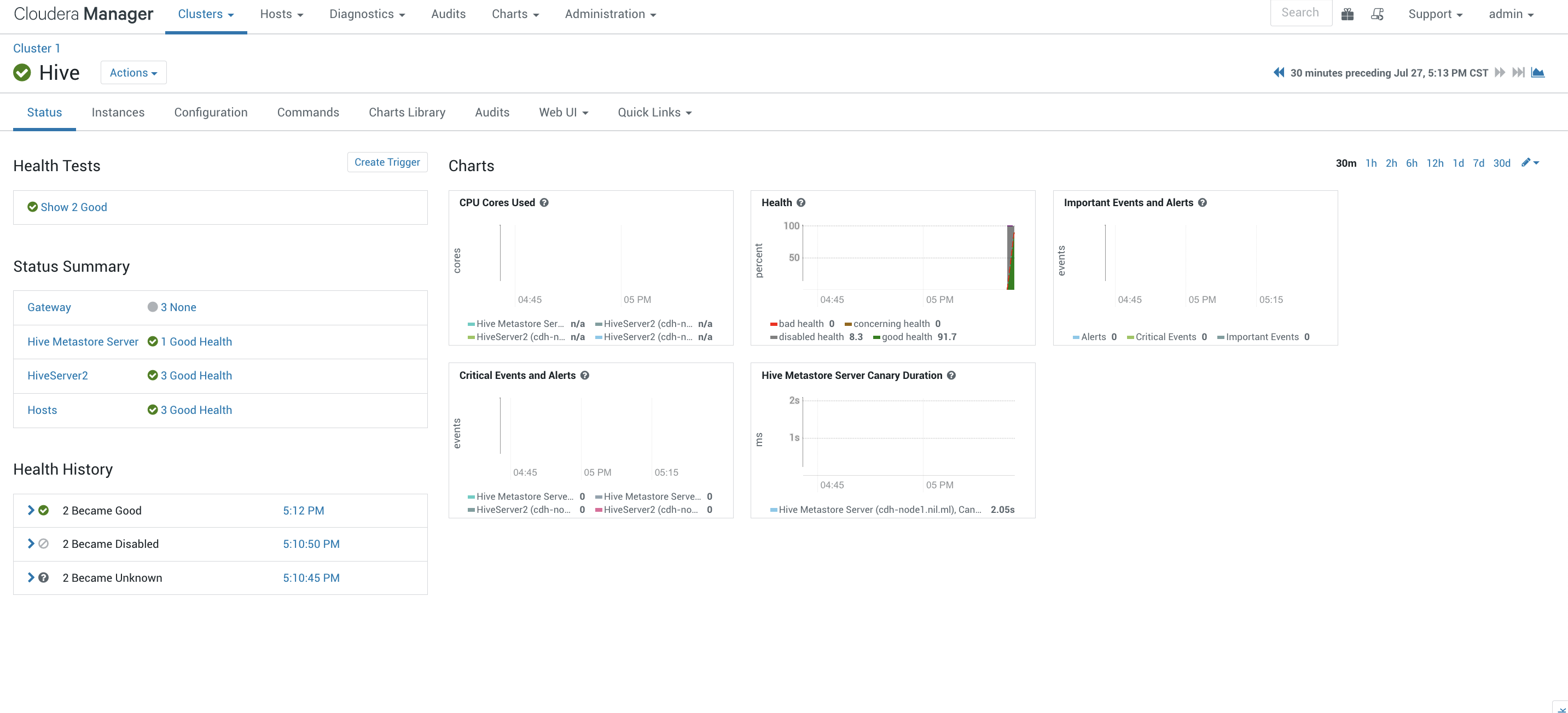This screenshot has width=1568, height=713.
Task: Open the running commands icon
Action: [x=1377, y=14]
